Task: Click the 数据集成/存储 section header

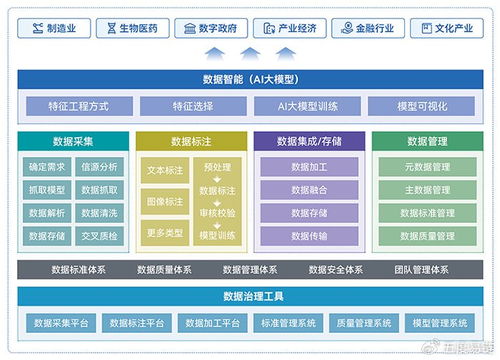Action: (x=309, y=141)
